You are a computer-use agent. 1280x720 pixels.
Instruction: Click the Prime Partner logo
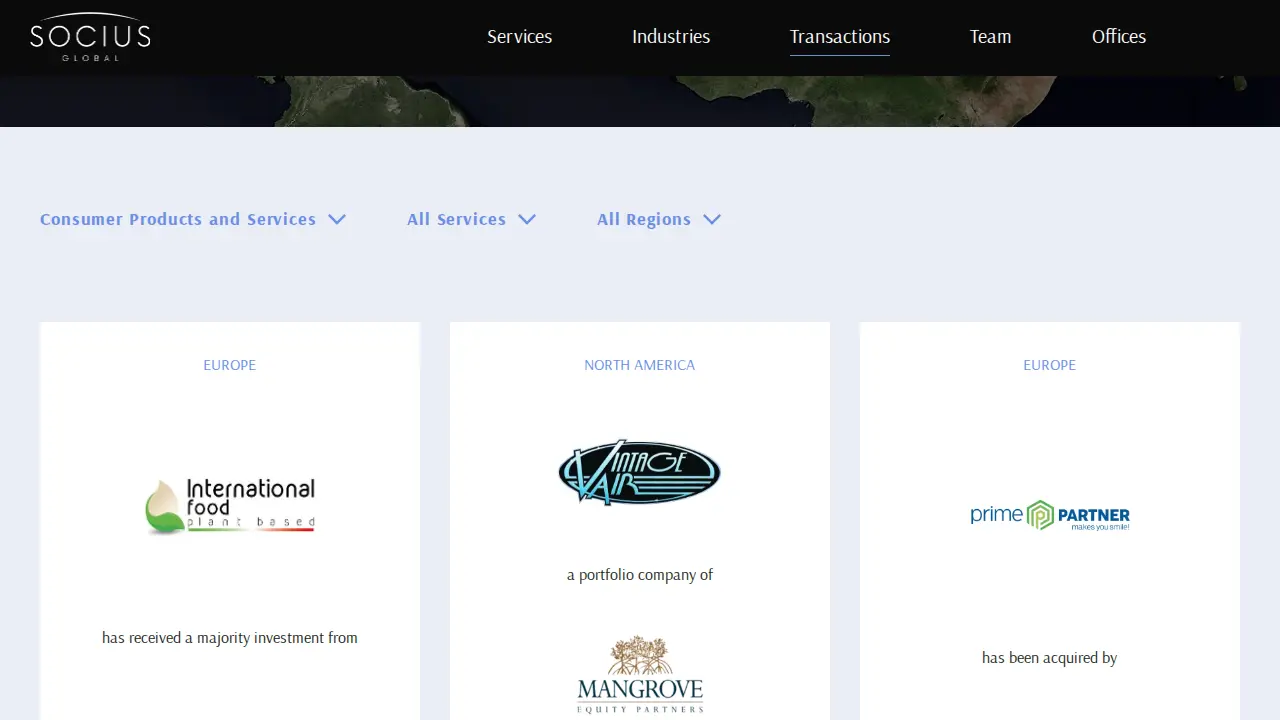coord(1050,515)
